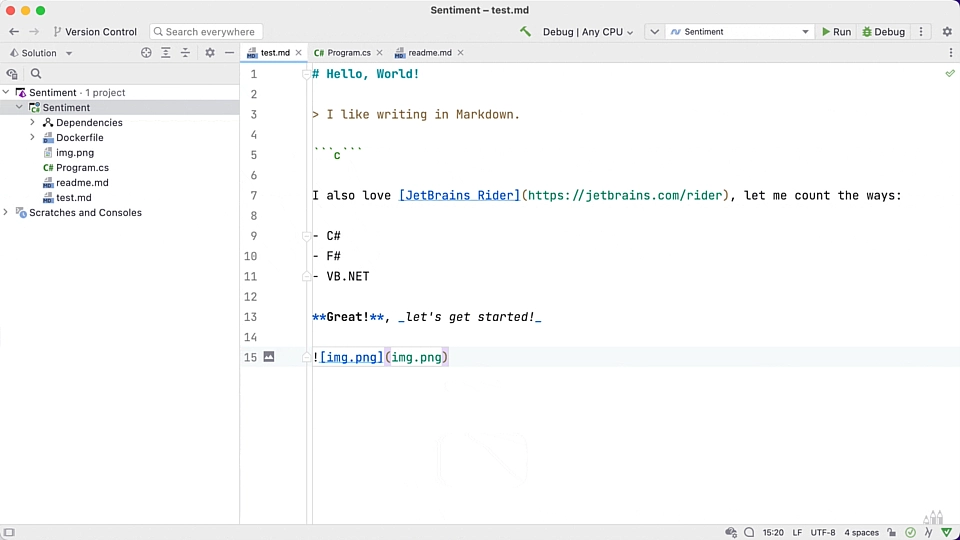Open the green shield status icon
This screenshot has width=960, height=540.
point(947,533)
